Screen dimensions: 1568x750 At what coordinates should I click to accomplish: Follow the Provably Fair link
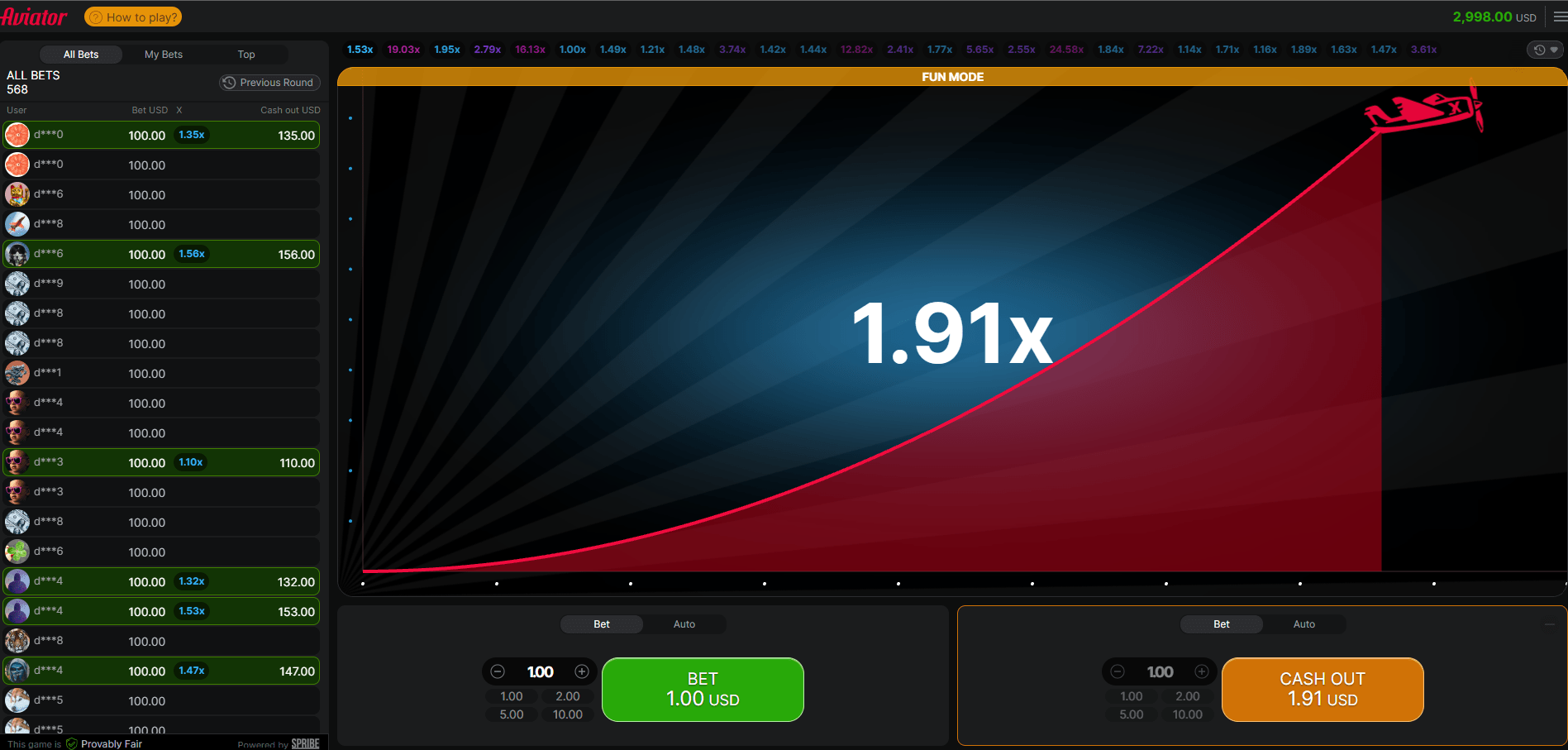pos(112,744)
